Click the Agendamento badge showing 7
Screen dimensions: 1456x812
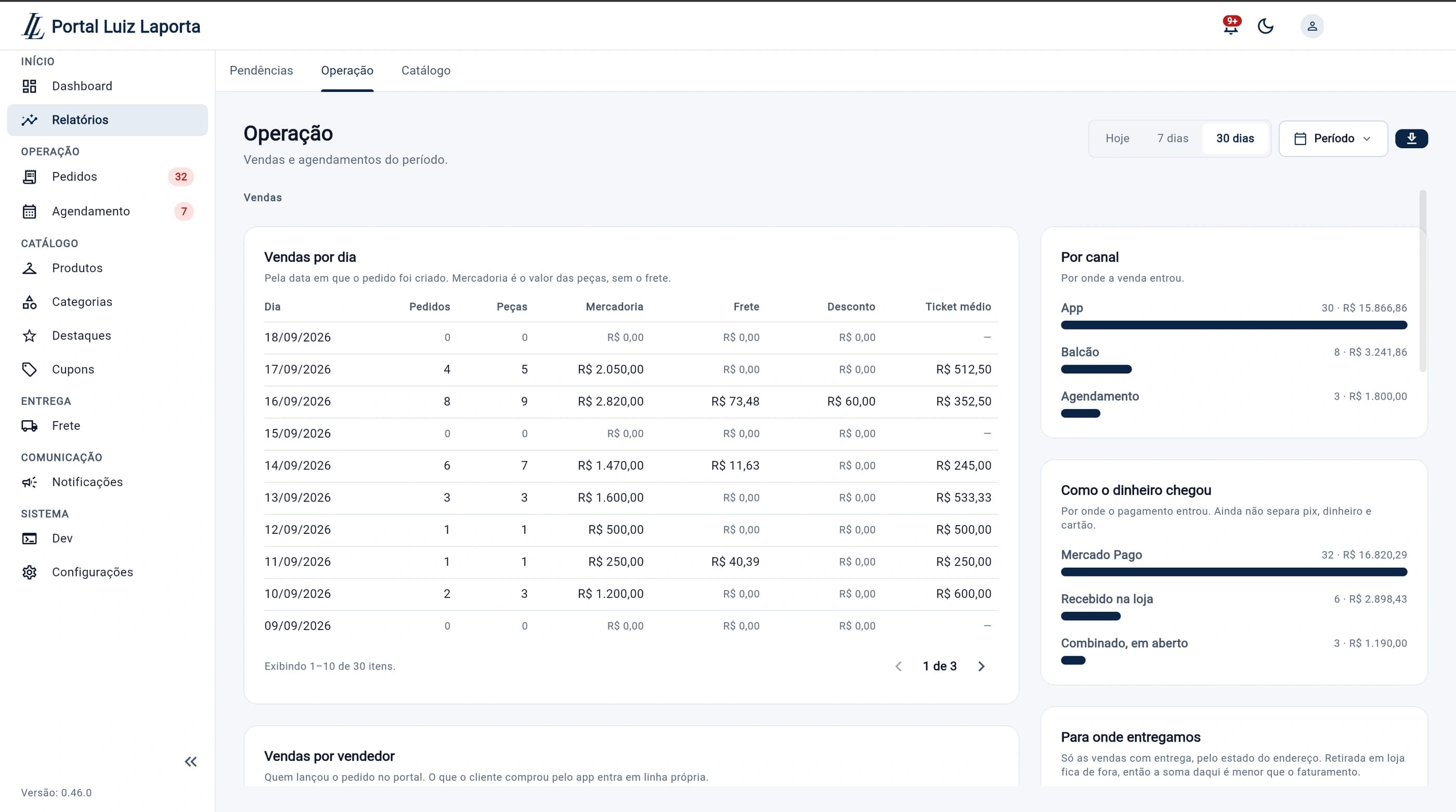pos(184,212)
